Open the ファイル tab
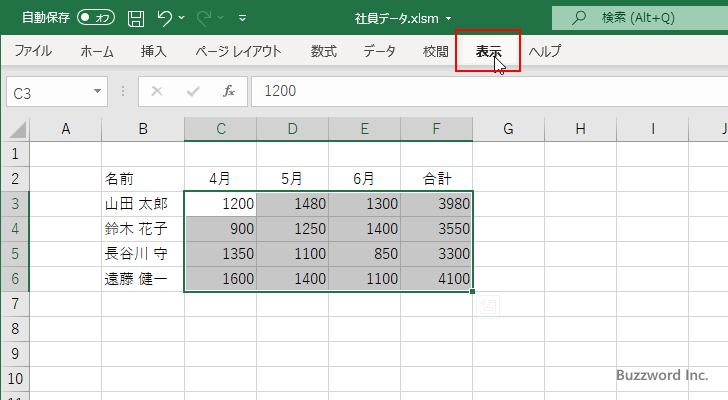This screenshot has height=400, width=728. coord(33,51)
